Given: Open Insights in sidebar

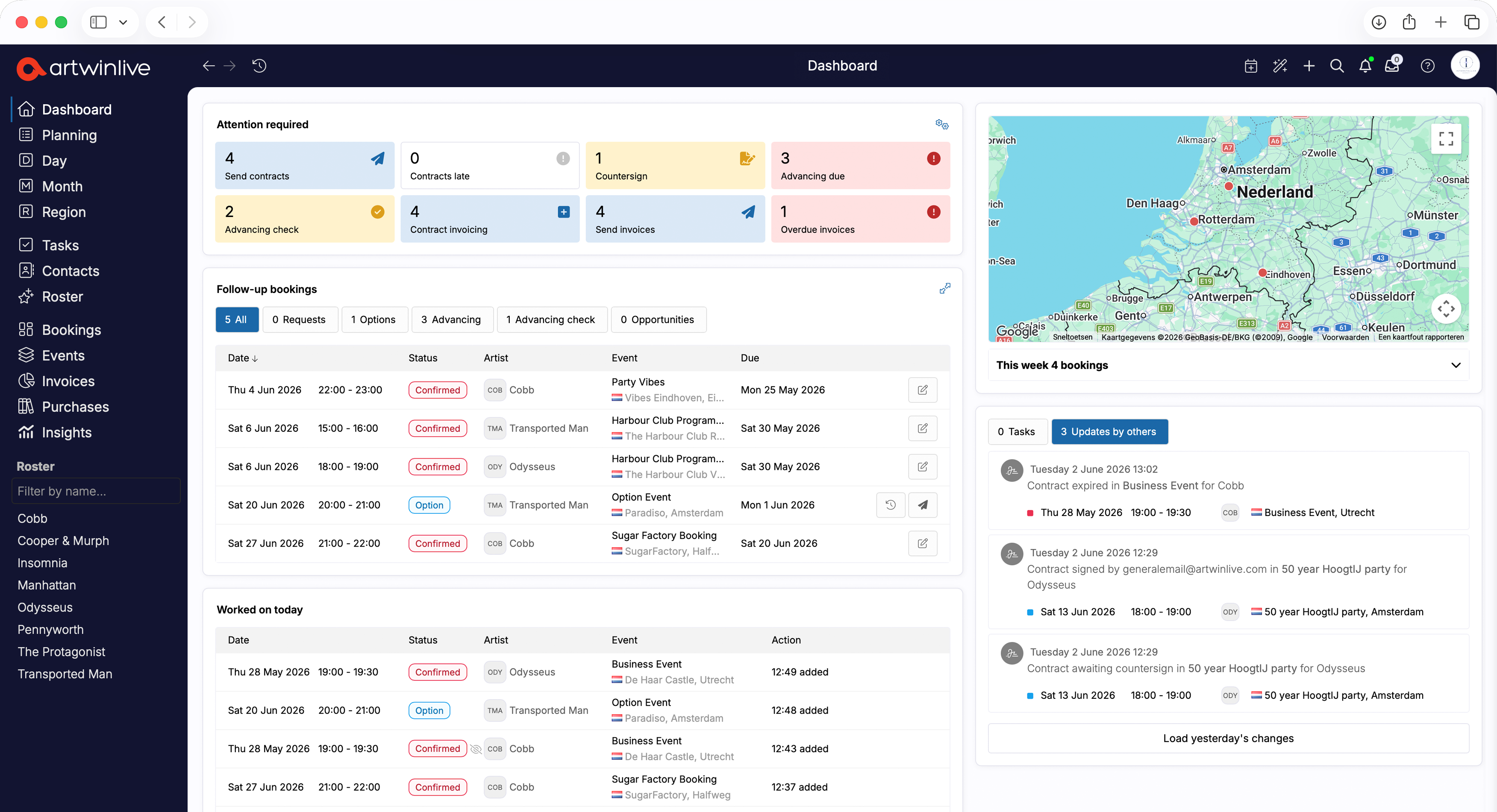Looking at the screenshot, I should point(67,432).
